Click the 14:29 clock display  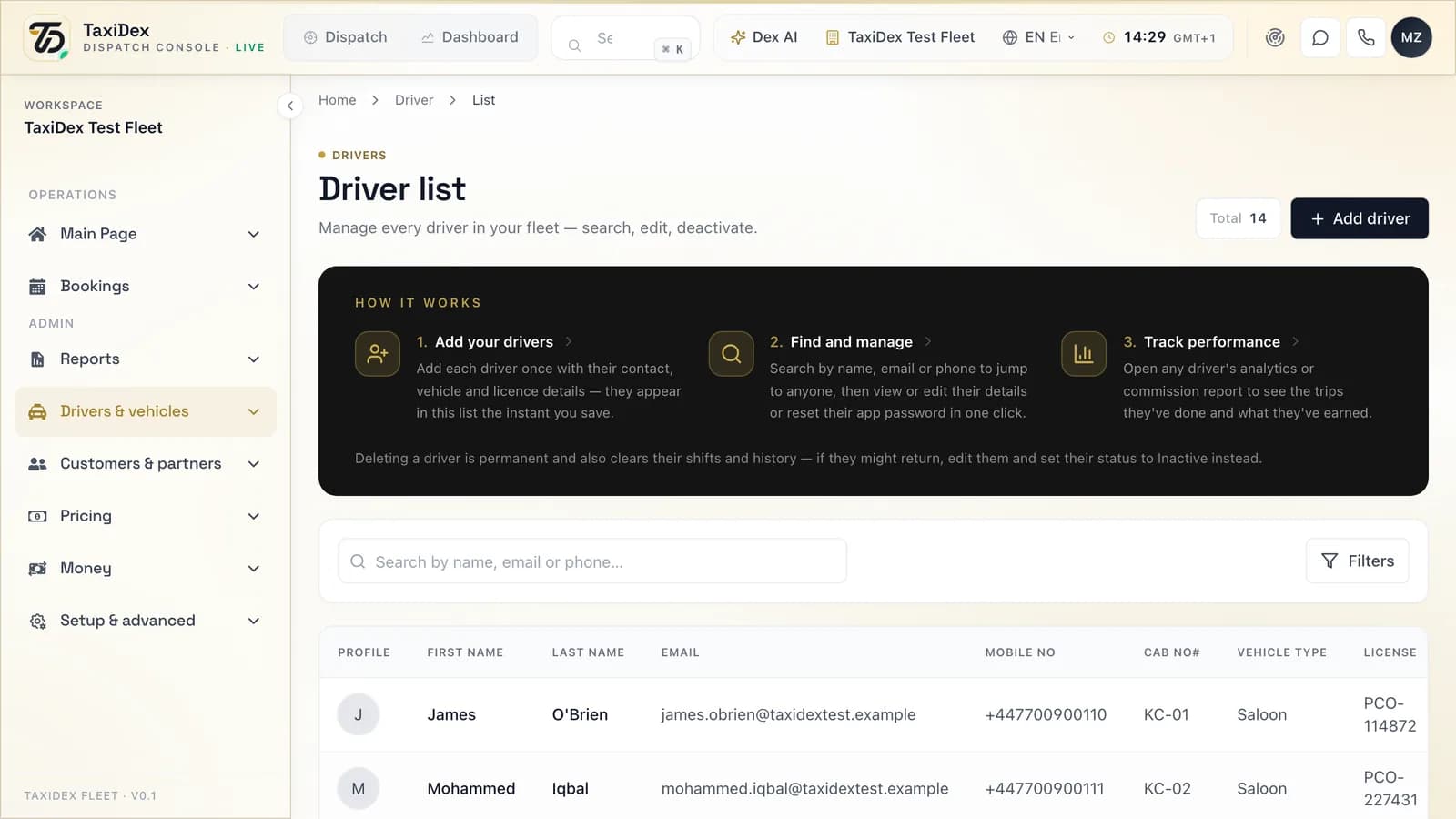click(x=1159, y=37)
